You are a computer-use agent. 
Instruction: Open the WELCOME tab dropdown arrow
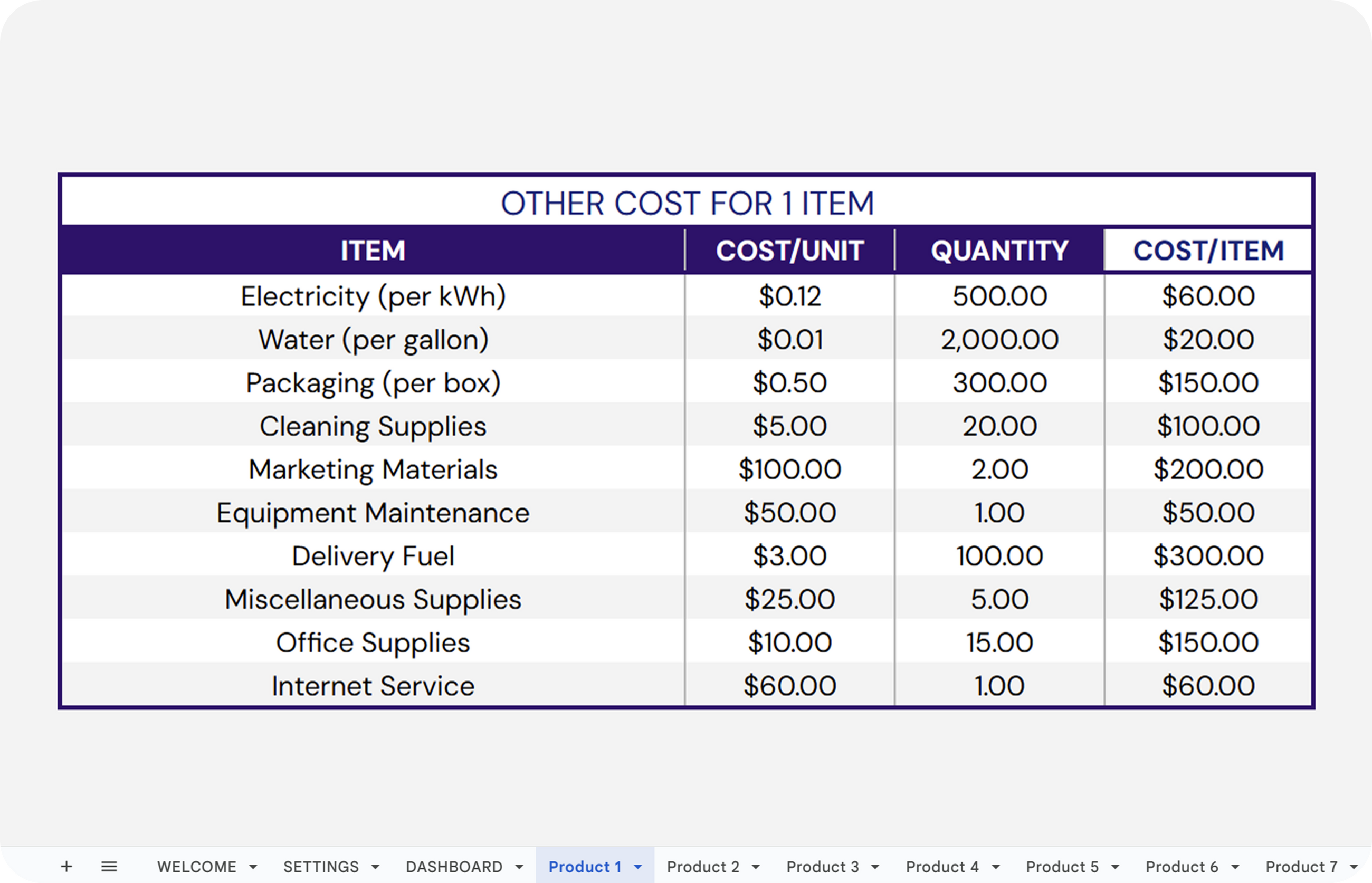click(x=253, y=867)
